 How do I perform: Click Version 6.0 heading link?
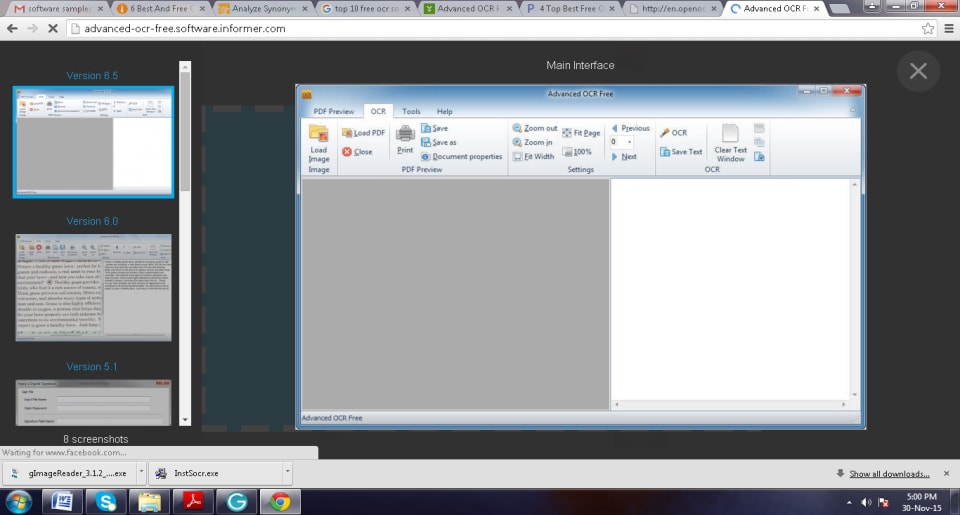[92, 221]
